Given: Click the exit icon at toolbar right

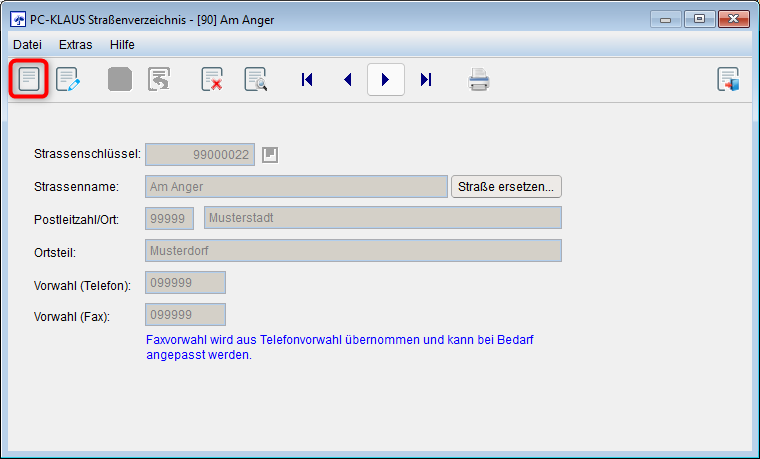Looking at the screenshot, I should tap(728, 79).
